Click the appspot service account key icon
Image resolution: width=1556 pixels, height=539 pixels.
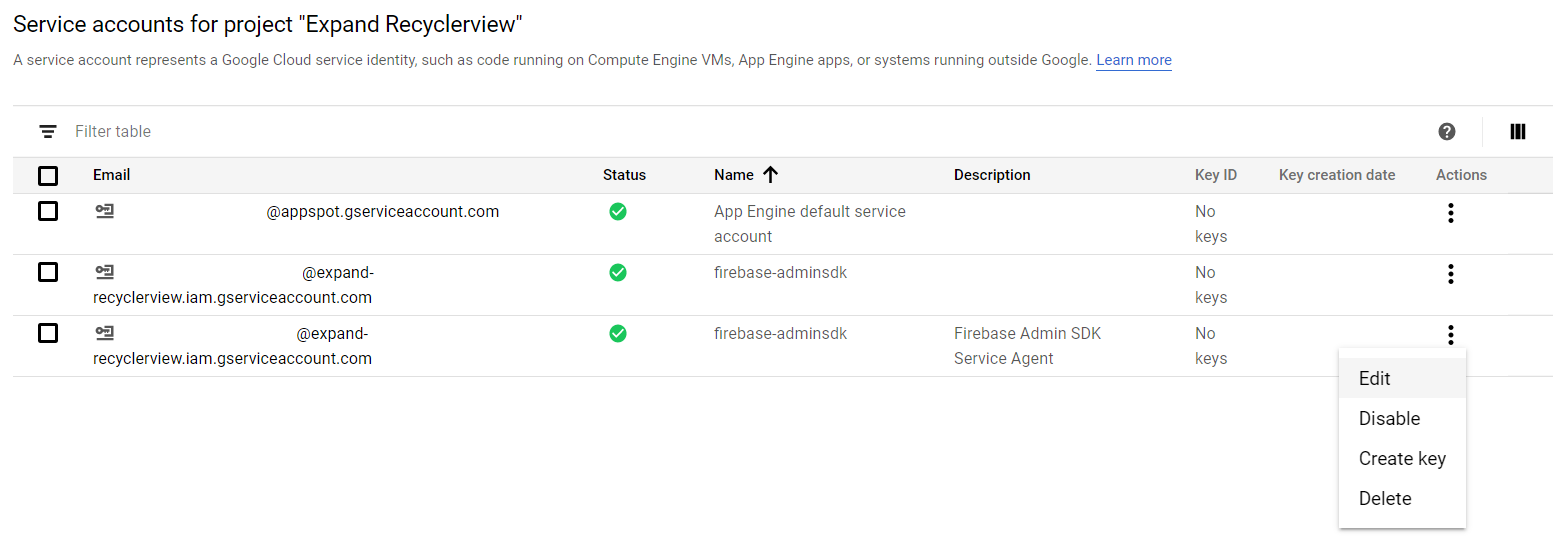104,211
